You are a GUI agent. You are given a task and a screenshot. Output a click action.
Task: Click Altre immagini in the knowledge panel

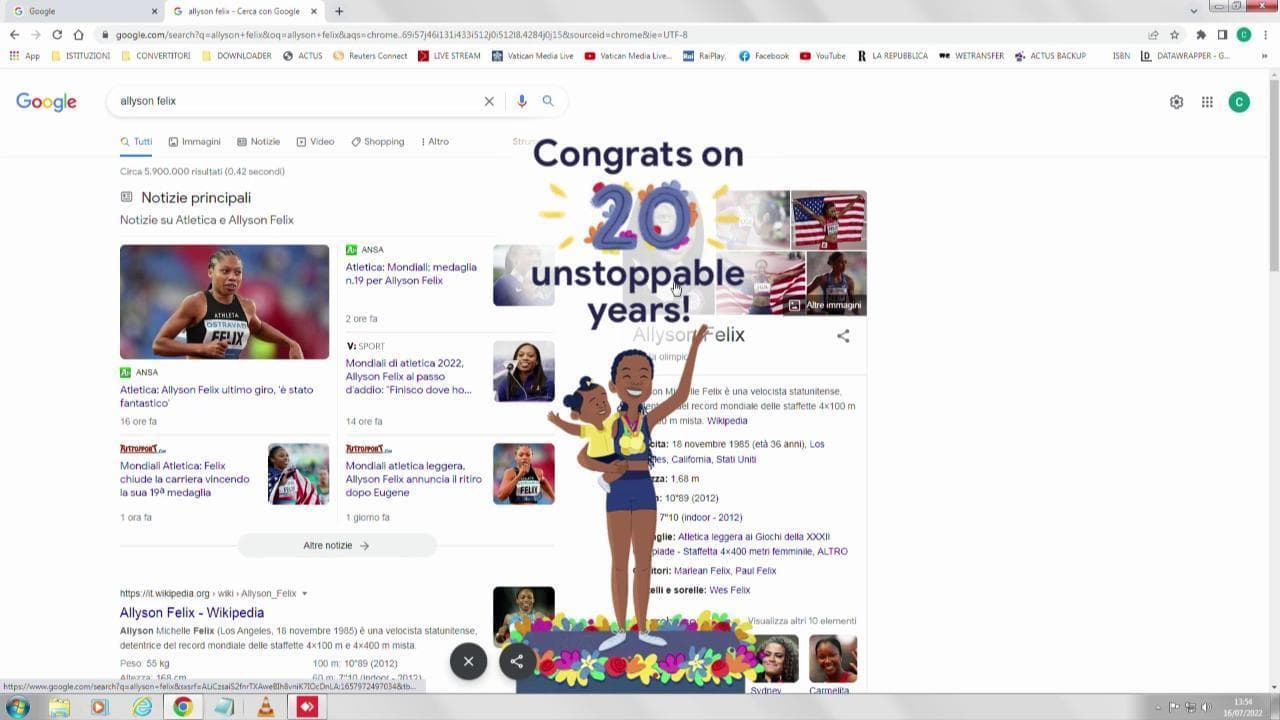tap(825, 305)
